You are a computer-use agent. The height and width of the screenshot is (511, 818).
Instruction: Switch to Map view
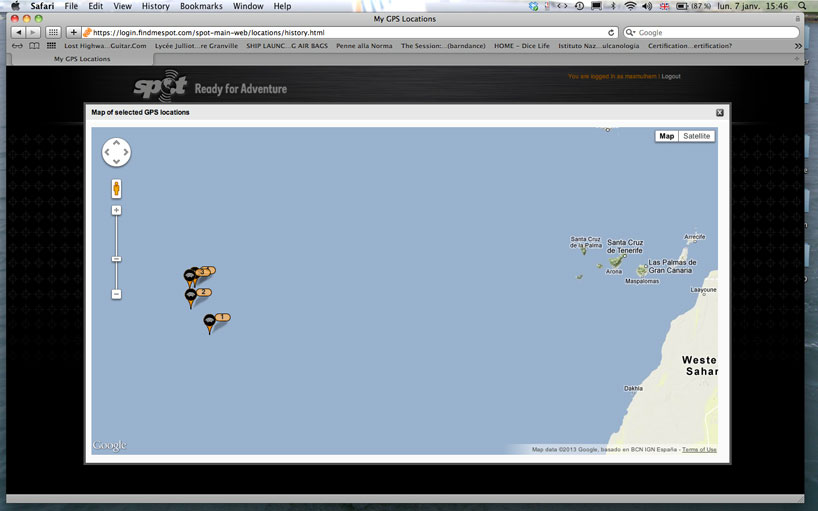(667, 136)
